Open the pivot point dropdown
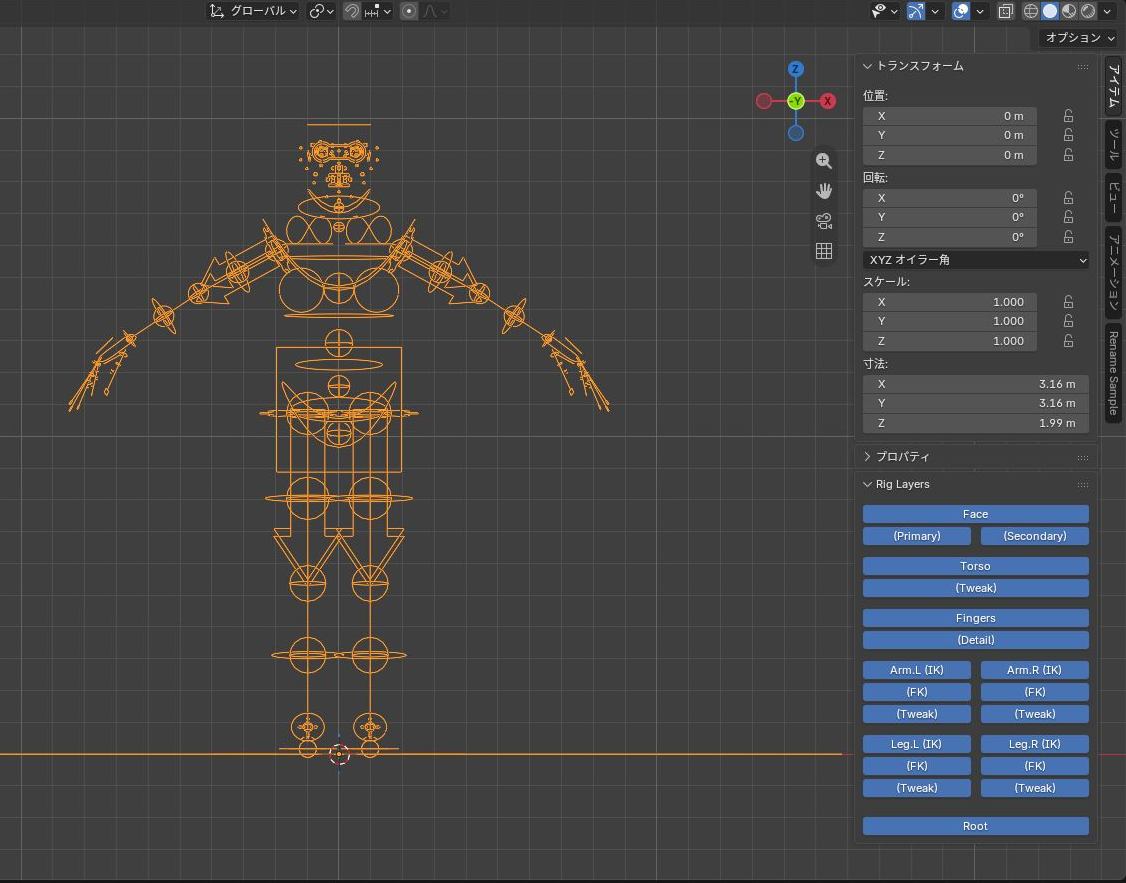Screen dimensions: 1126x883 pos(321,11)
